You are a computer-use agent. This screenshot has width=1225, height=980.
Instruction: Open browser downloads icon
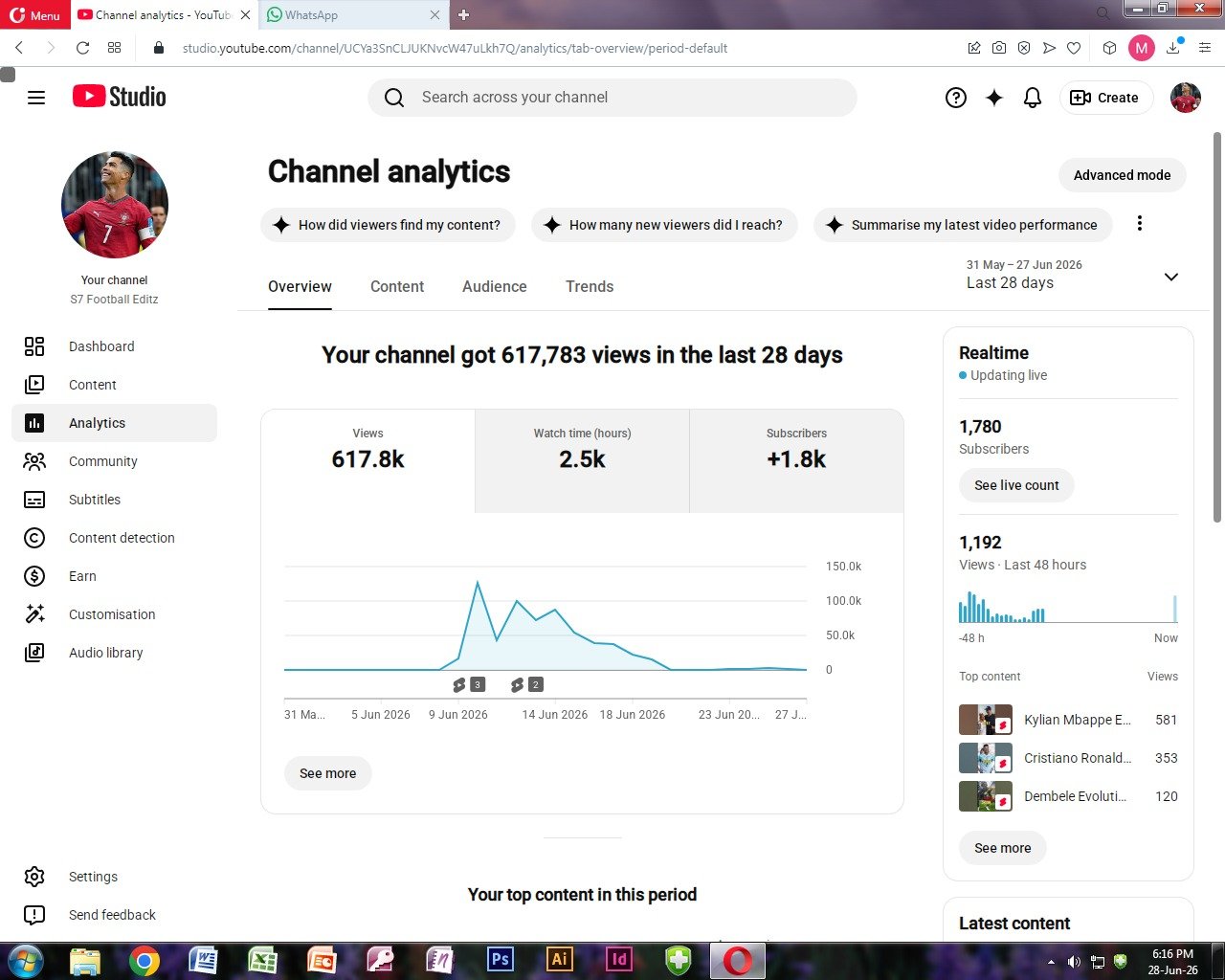tap(1173, 48)
